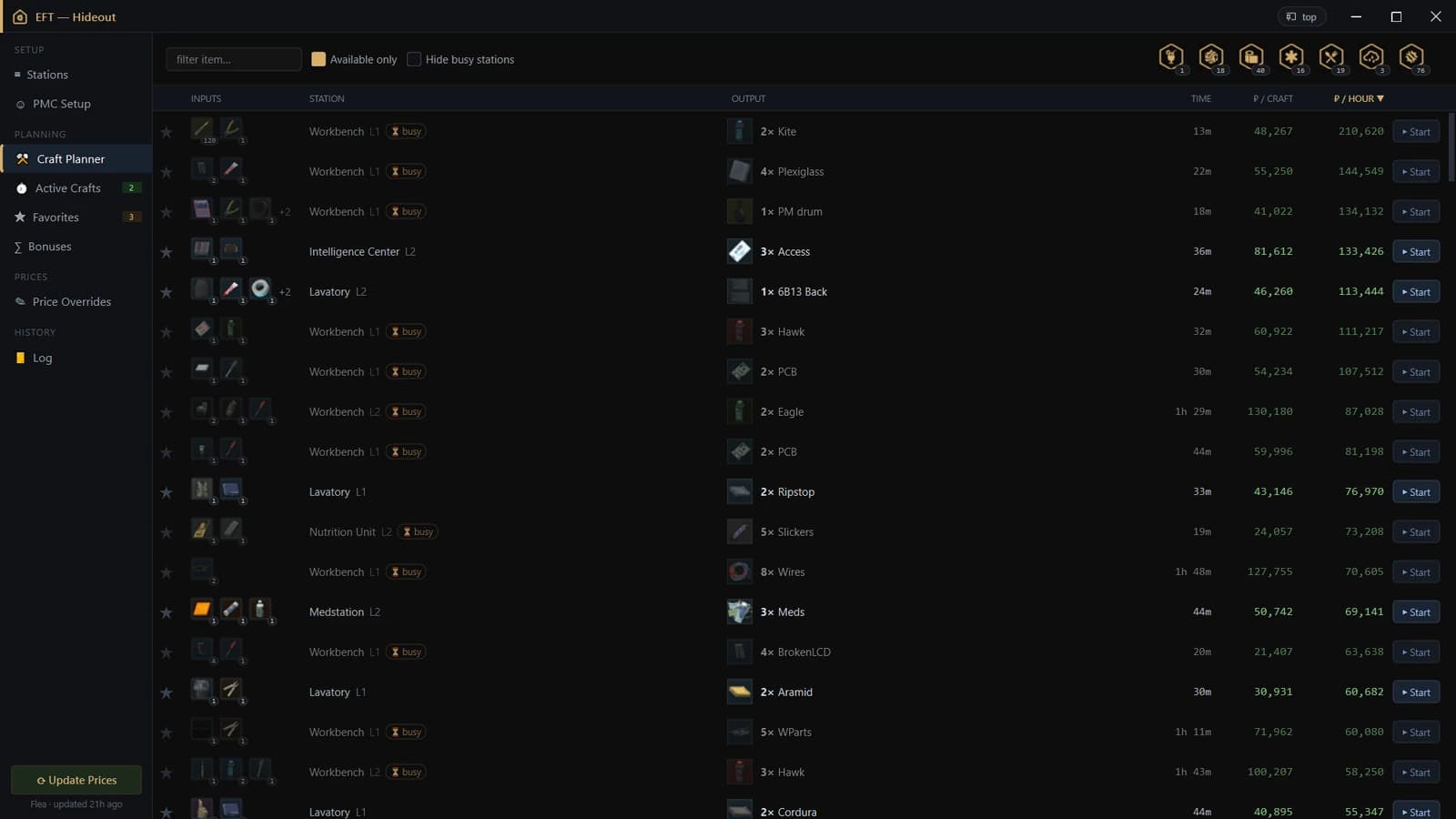
Task: Favorite the Ripstop craft with star
Action: point(167,492)
